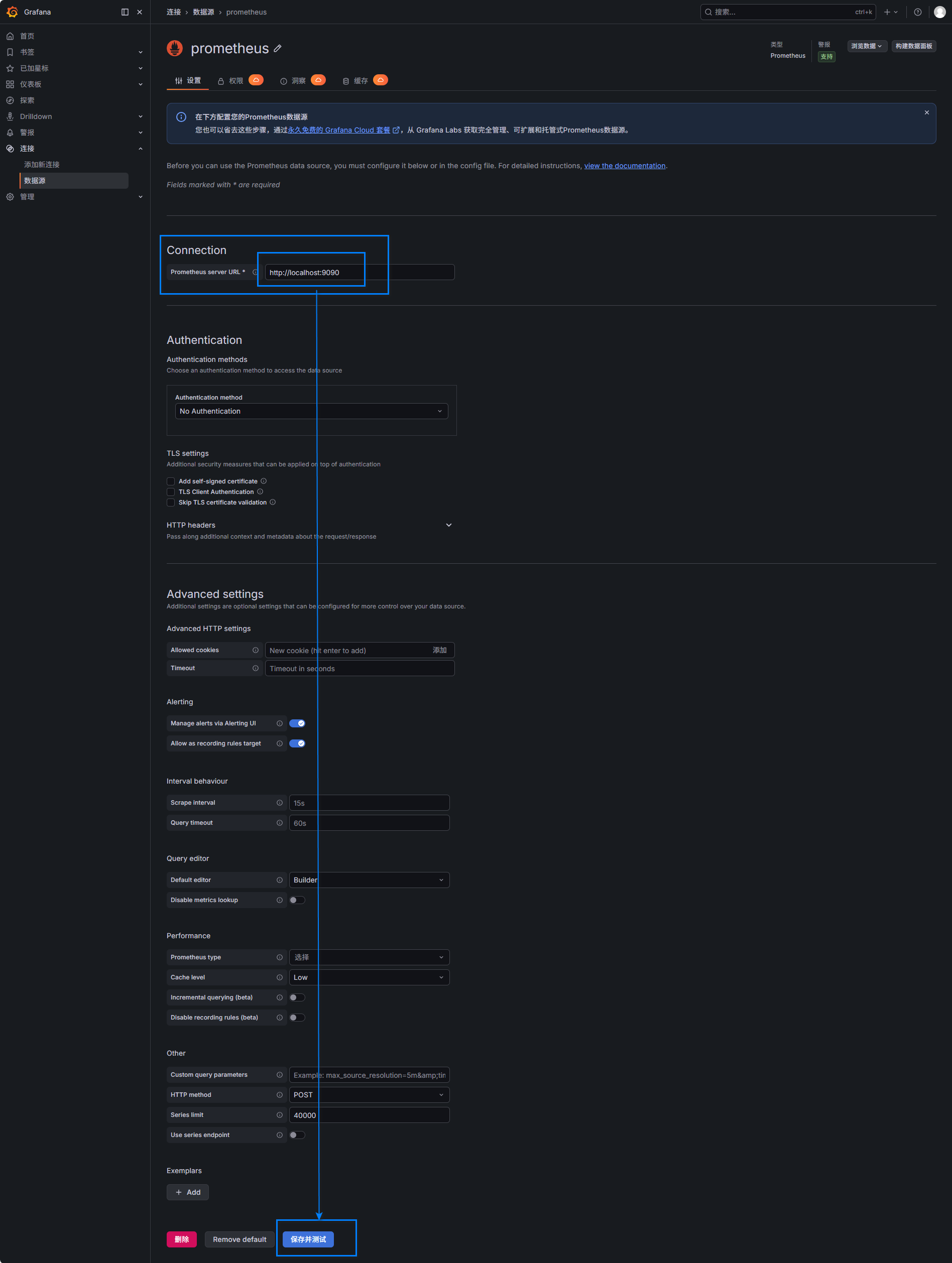The width and height of the screenshot is (952, 1263).
Task: Toggle Allow as recording rules target switch
Action: 297,743
